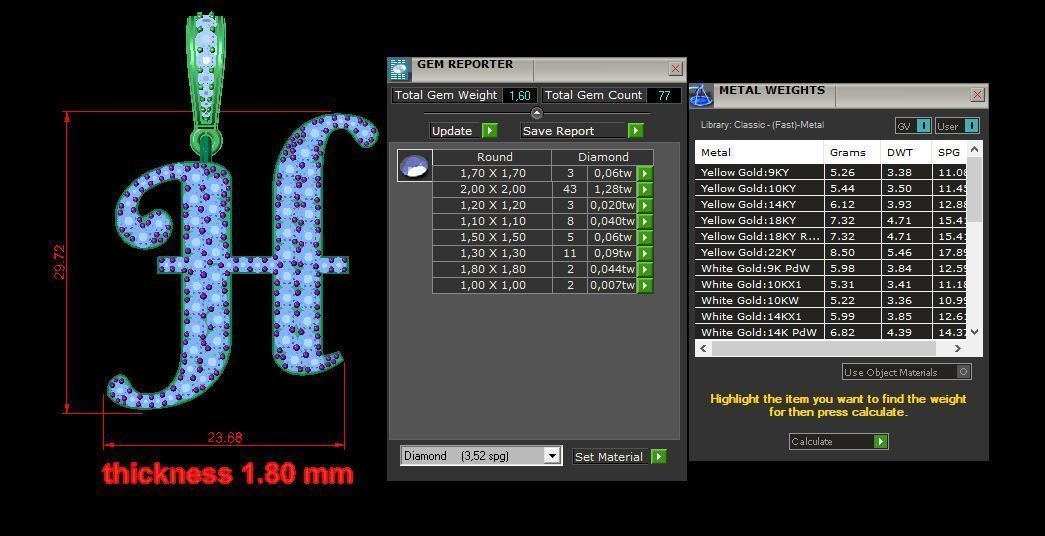Click the Total Gem Count value 77
Screen dimensions: 1045x536
tap(664, 95)
